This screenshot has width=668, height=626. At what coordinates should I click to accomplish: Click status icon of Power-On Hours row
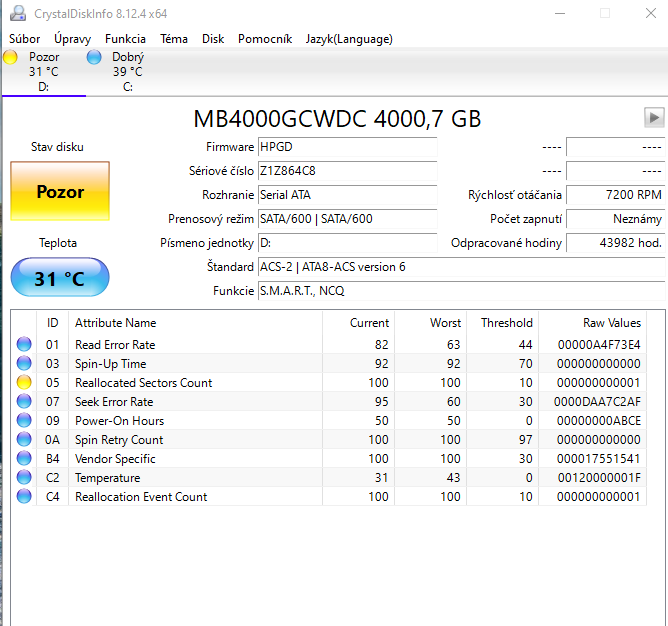[x=24, y=420]
